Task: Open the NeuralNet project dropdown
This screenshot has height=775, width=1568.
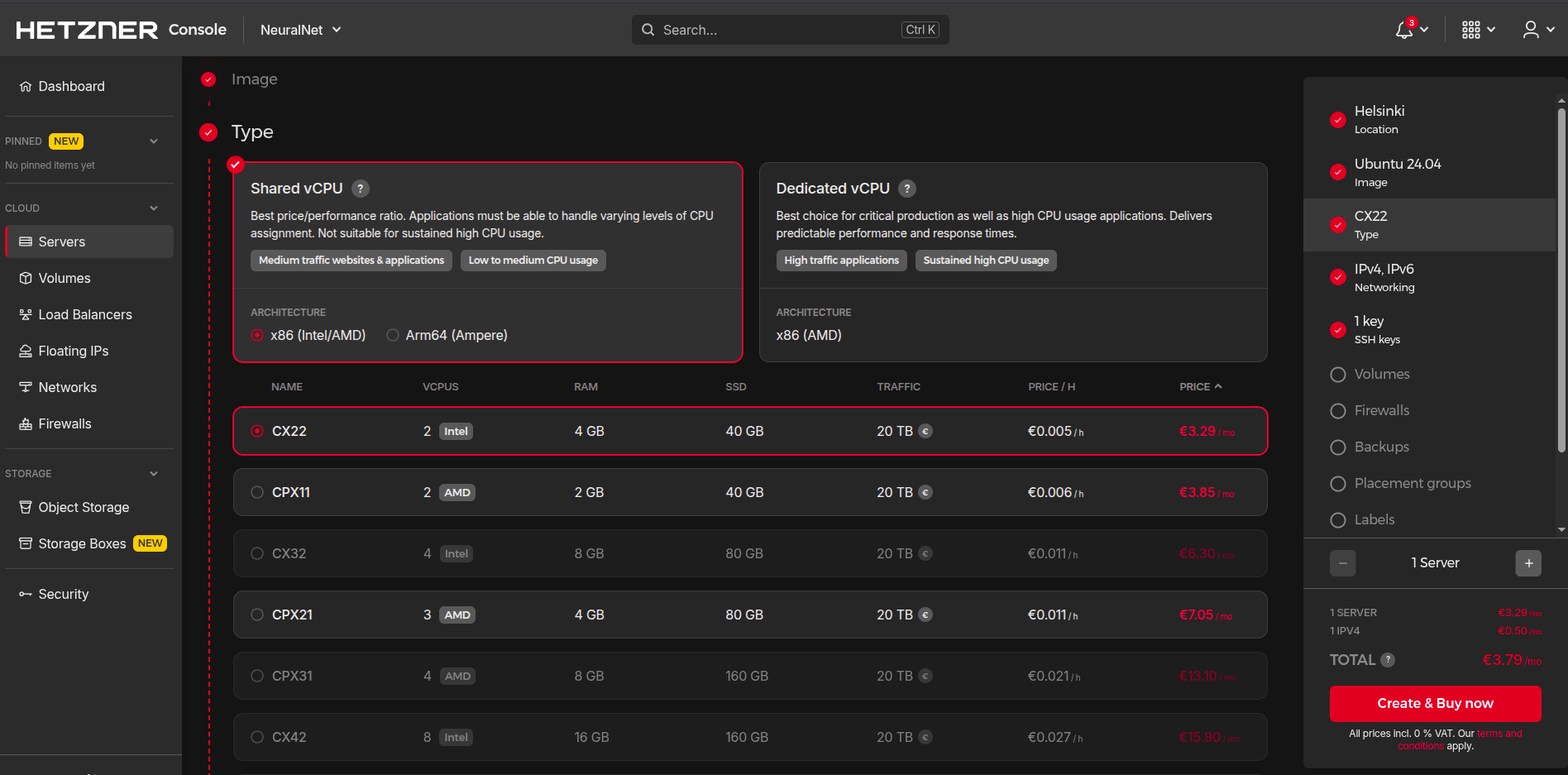Action: coord(300,30)
